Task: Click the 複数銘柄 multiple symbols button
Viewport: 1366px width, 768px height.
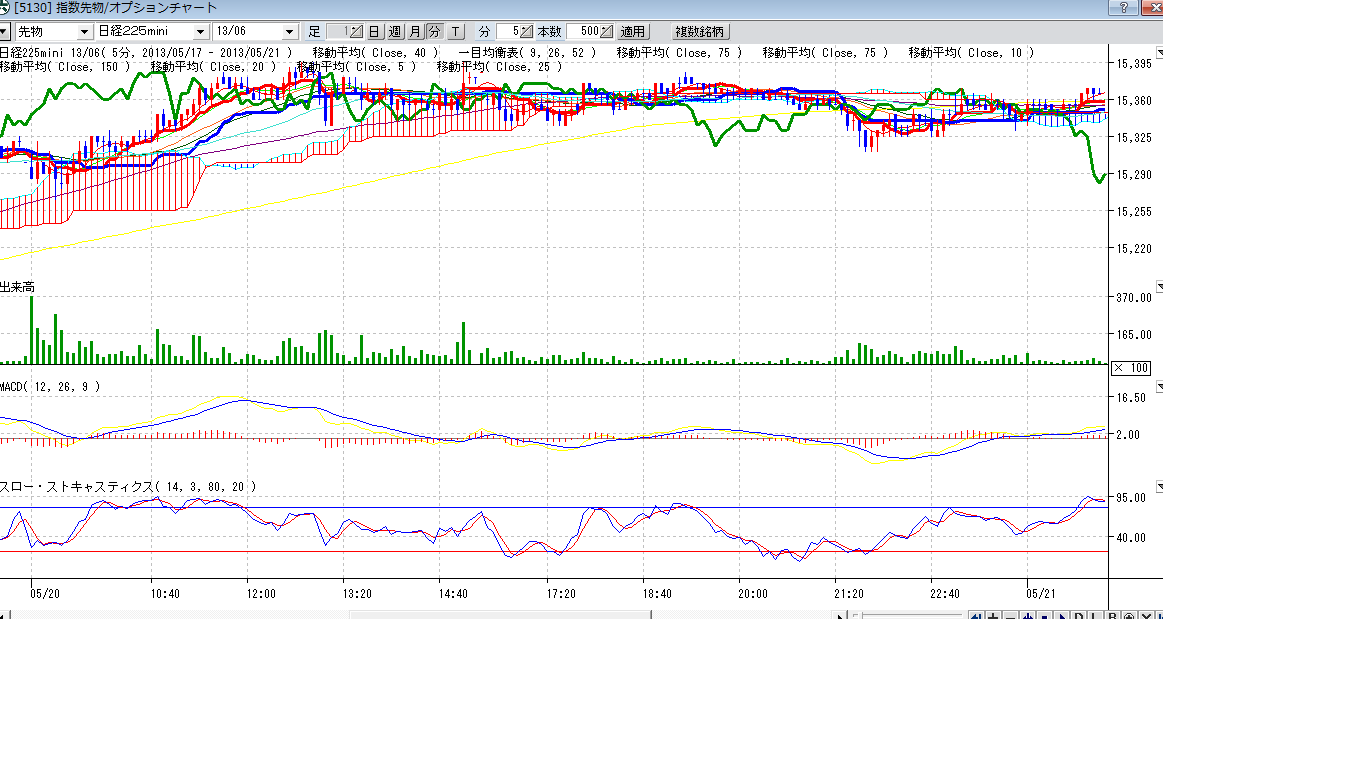Action: click(x=700, y=32)
